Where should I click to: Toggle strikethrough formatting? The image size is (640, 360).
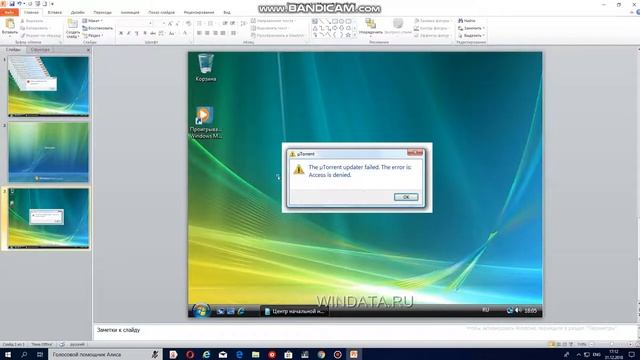click(153, 33)
